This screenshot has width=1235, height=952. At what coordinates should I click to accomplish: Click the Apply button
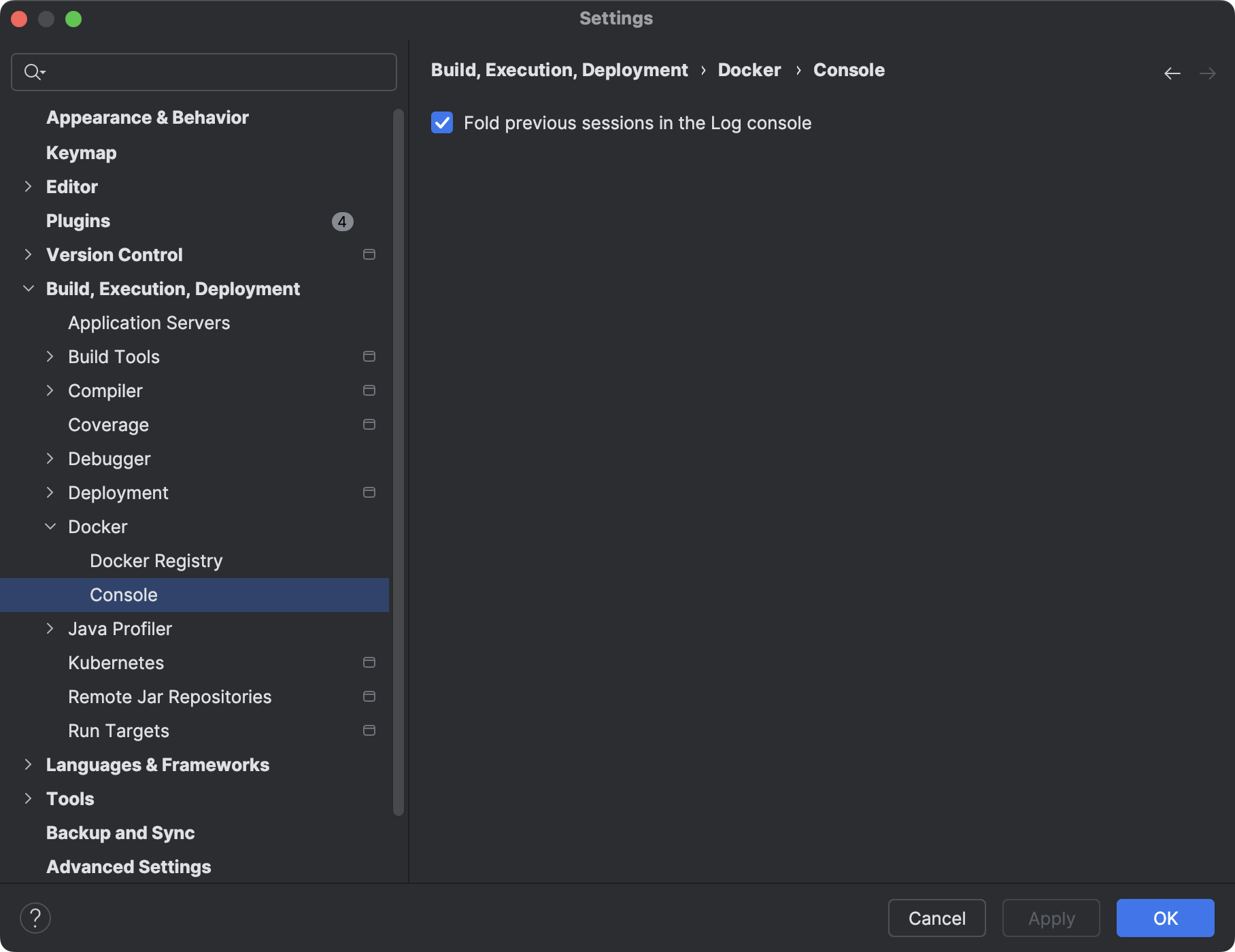point(1051,918)
